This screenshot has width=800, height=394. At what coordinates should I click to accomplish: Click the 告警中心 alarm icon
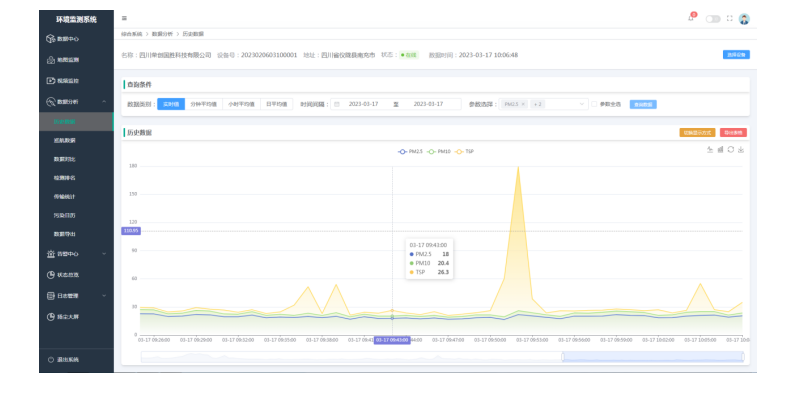coord(51,254)
